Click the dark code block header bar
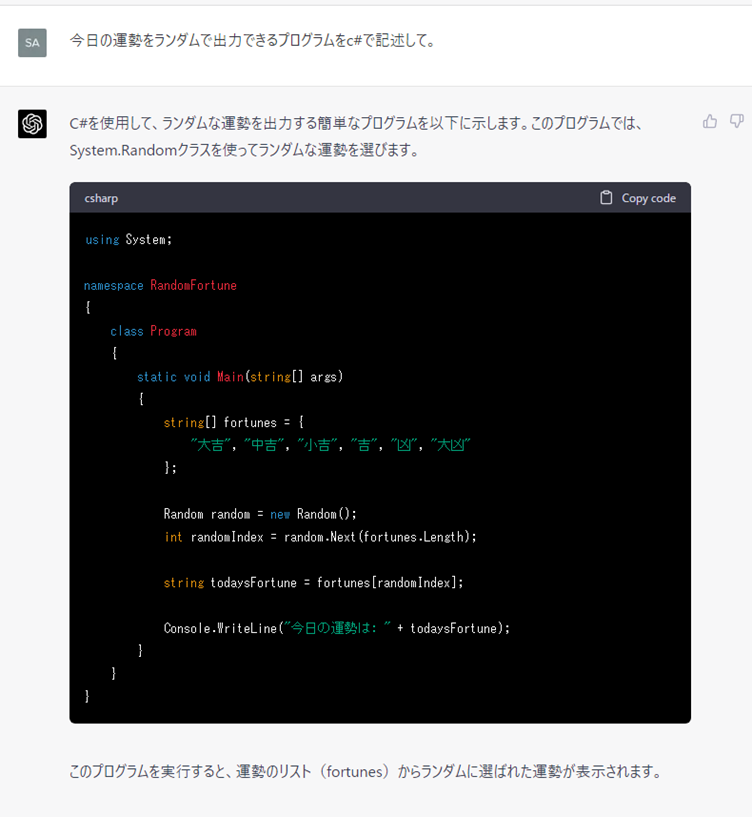 click(x=380, y=197)
